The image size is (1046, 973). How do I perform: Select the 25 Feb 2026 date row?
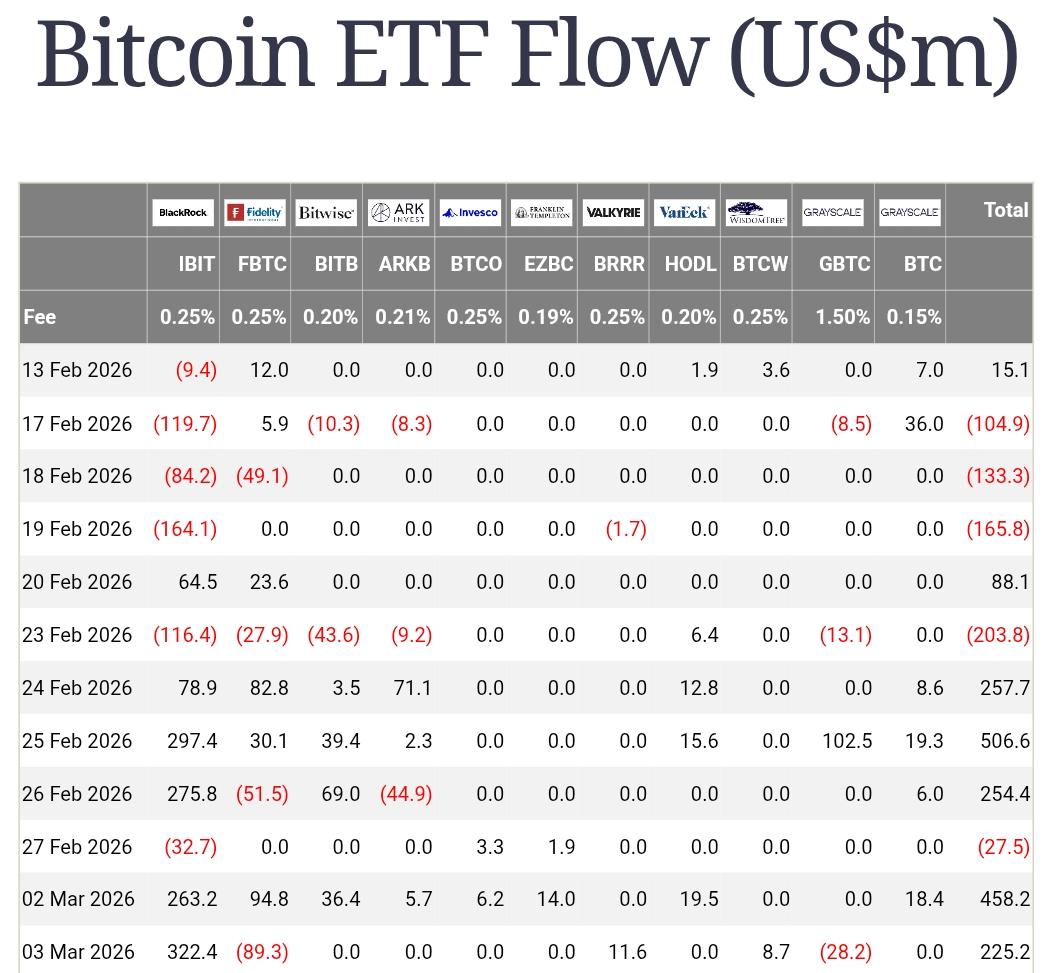pos(77,741)
